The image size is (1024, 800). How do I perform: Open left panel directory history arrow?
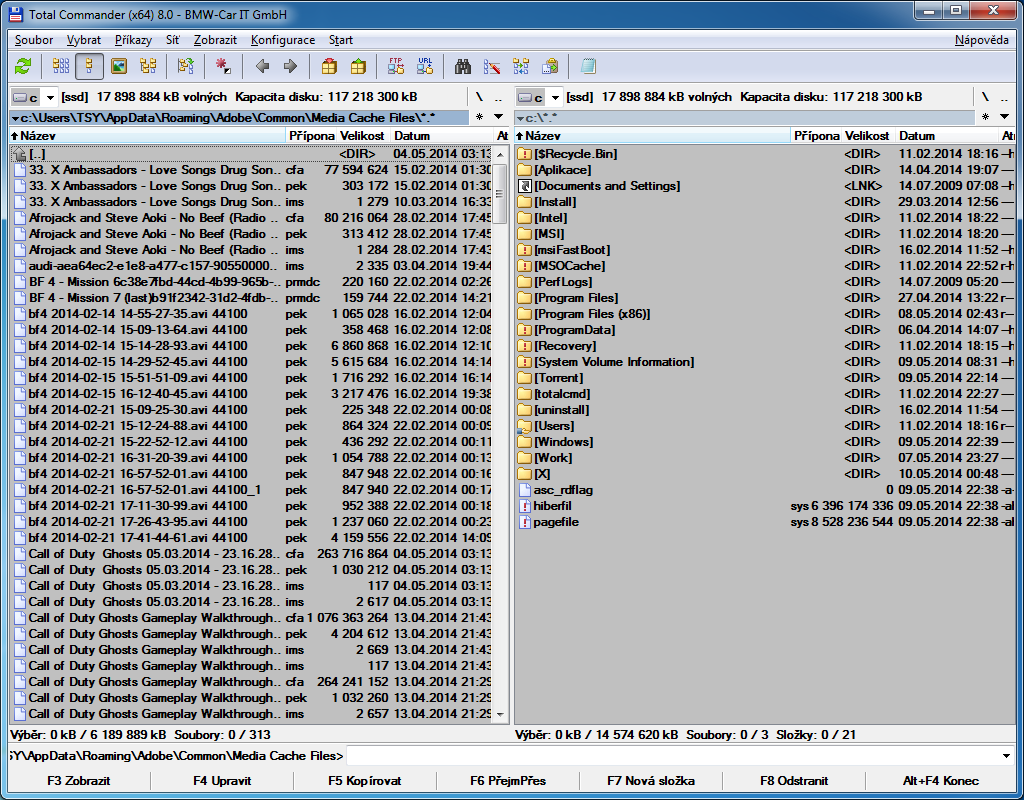click(x=499, y=118)
